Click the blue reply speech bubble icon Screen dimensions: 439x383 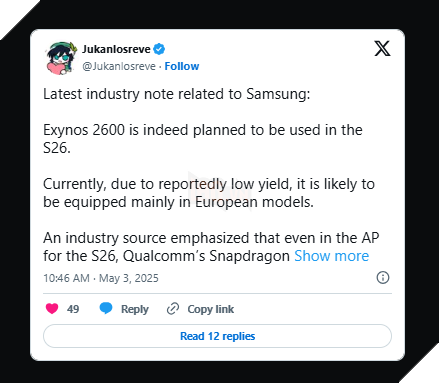pyautogui.click(x=106, y=308)
